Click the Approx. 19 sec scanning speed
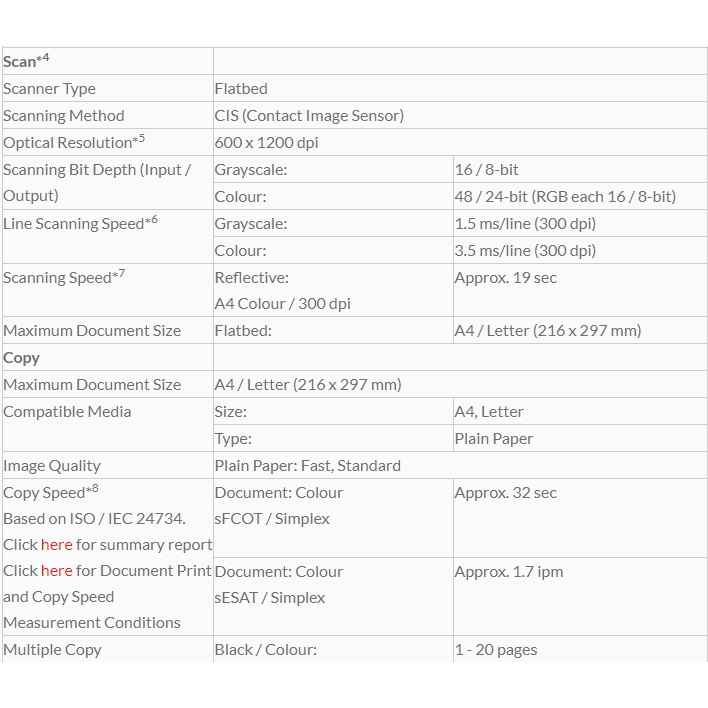This screenshot has width=708, height=708. click(505, 278)
